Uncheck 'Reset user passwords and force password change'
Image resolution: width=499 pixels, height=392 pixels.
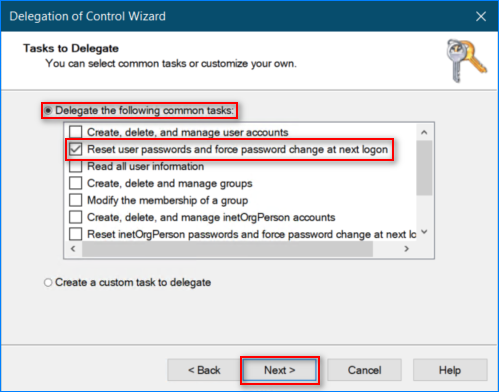pos(76,149)
